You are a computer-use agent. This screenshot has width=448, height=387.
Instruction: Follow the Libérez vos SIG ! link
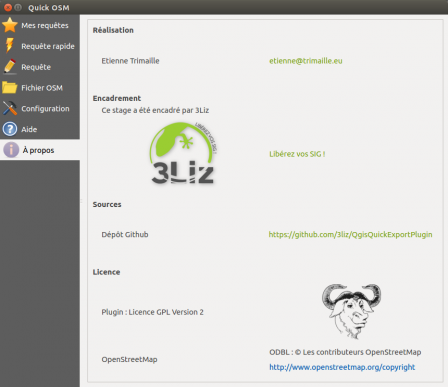pyautogui.click(x=297, y=154)
